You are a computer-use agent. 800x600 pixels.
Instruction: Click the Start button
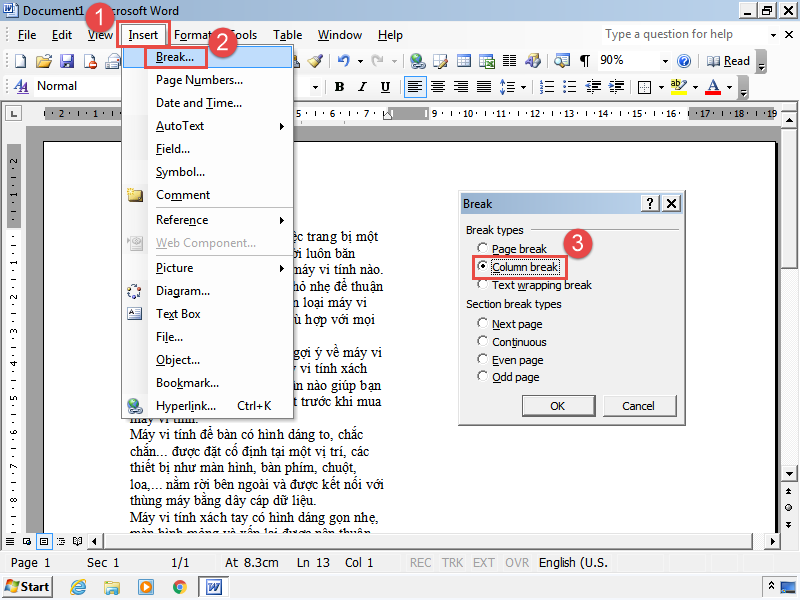(x=28, y=587)
